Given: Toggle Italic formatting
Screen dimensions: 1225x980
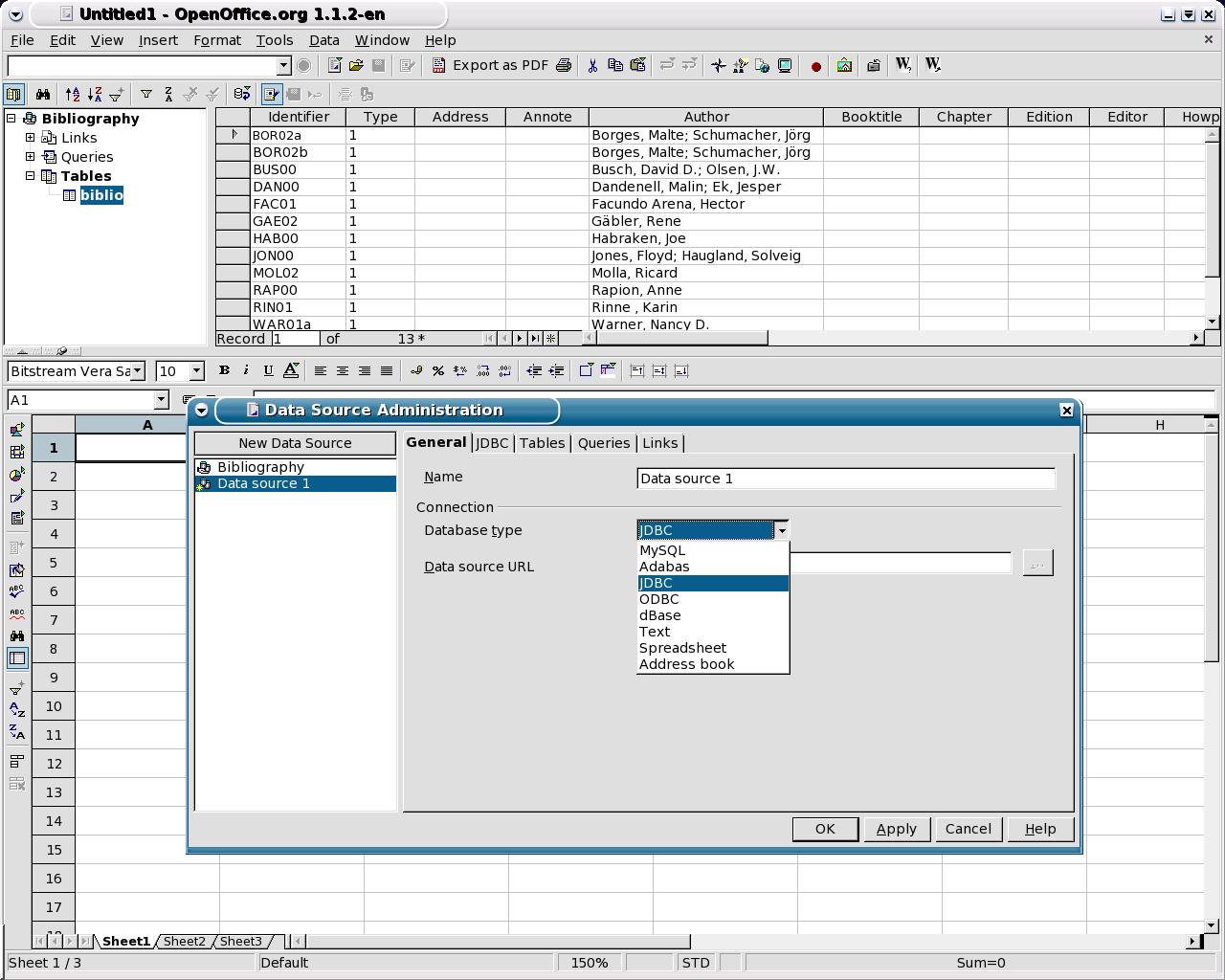Looking at the screenshot, I should coord(246,370).
